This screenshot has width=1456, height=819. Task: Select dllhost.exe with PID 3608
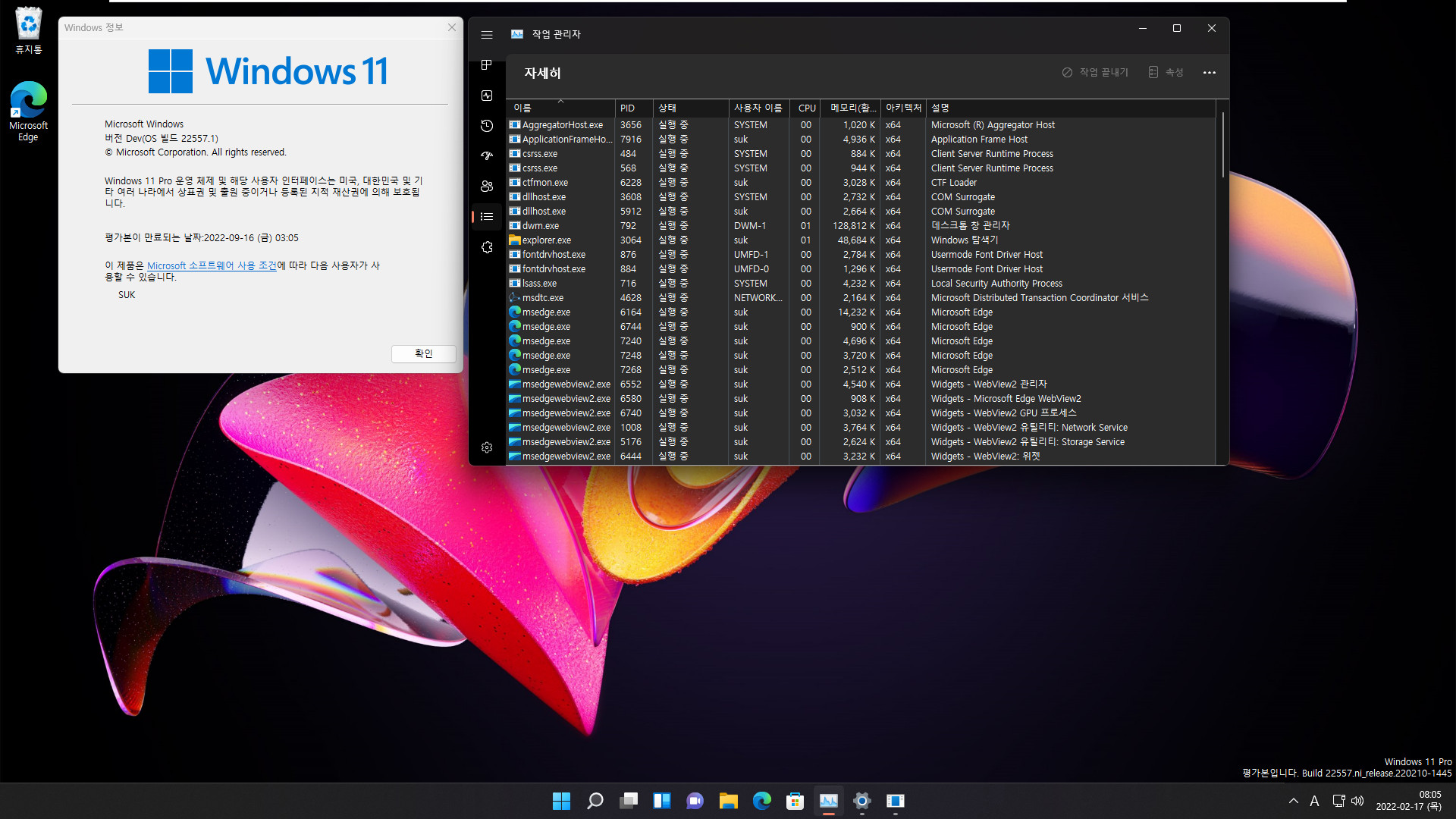pos(861,197)
